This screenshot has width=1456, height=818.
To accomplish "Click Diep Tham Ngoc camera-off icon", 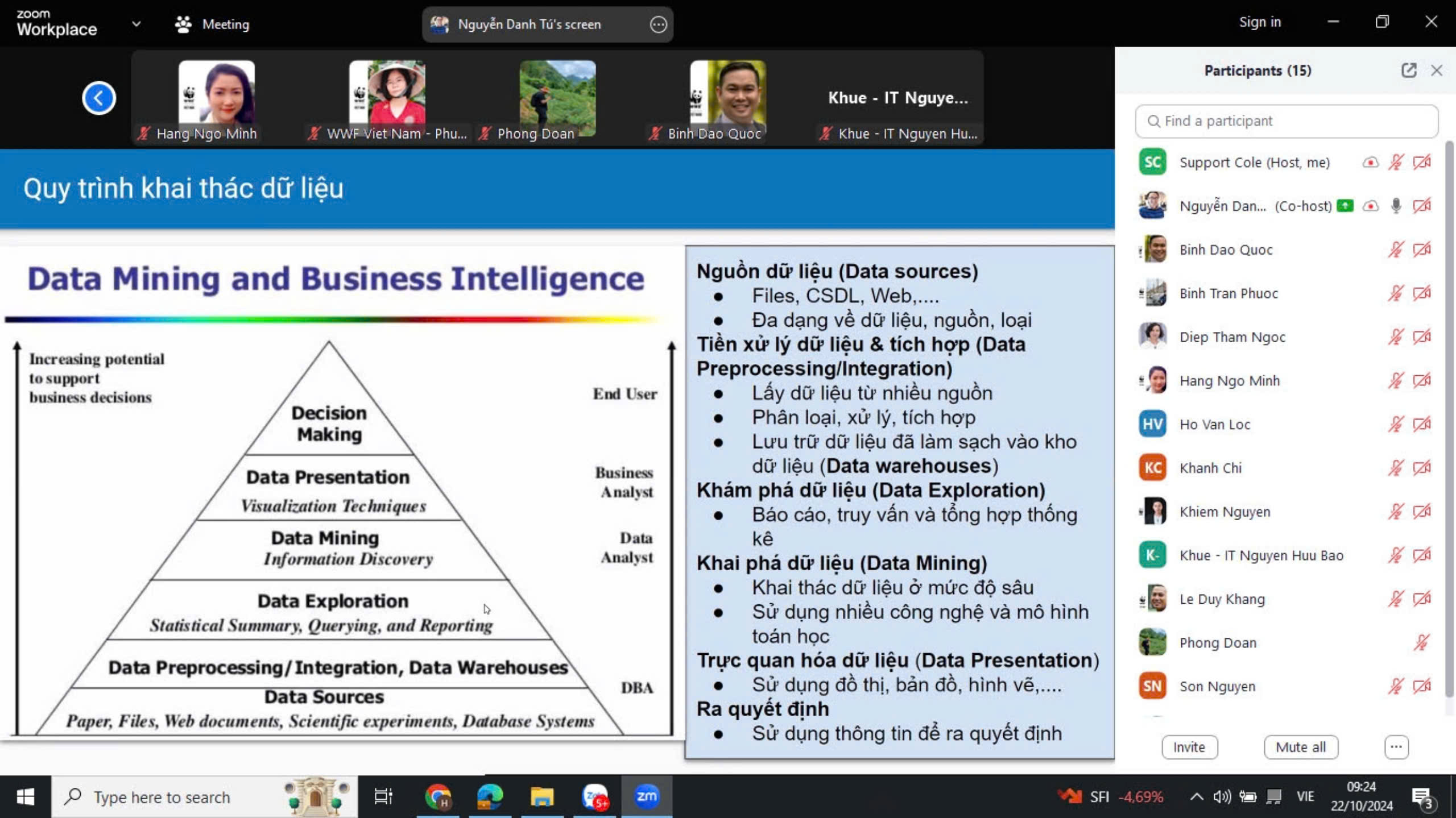I will pos(1422,337).
